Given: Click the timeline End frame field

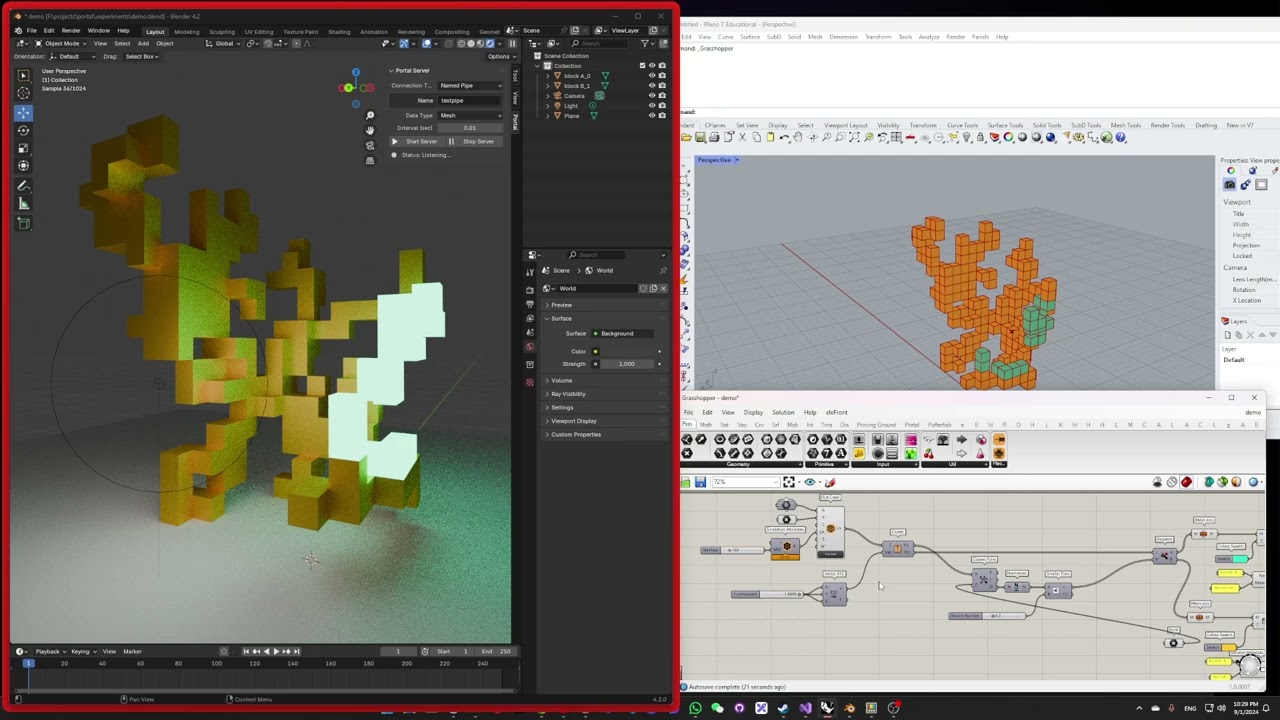Looking at the screenshot, I should pyautogui.click(x=496, y=652).
